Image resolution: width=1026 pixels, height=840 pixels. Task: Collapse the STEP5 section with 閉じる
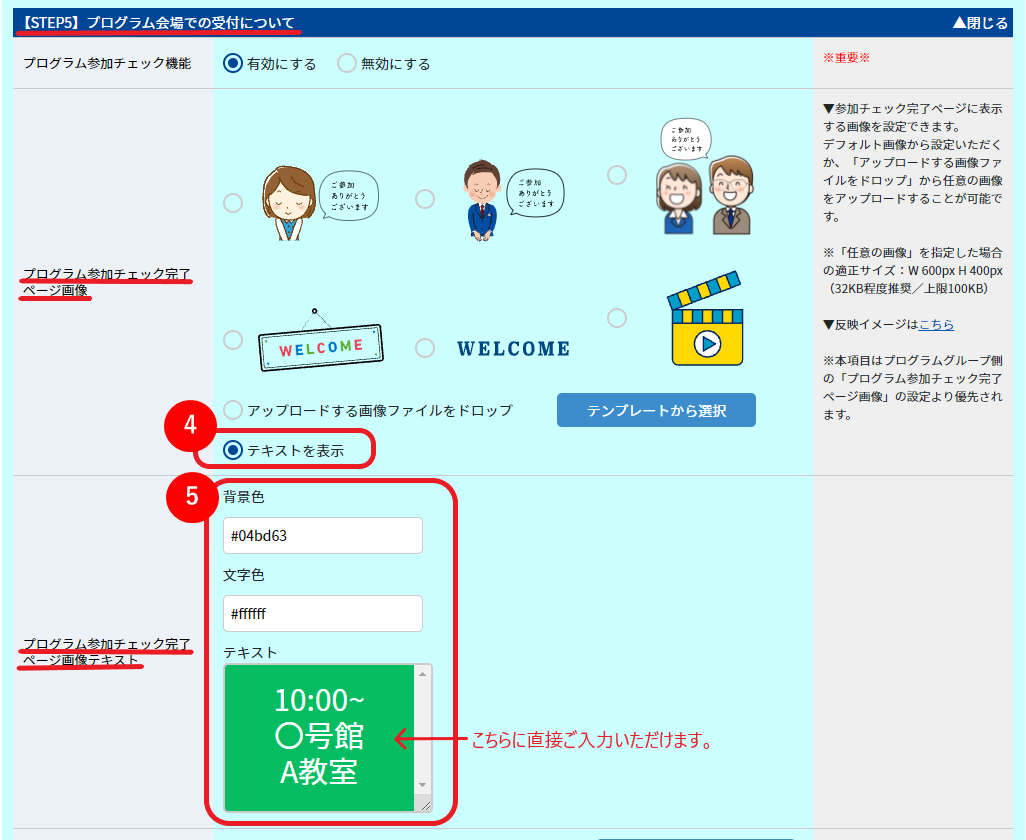pos(980,23)
